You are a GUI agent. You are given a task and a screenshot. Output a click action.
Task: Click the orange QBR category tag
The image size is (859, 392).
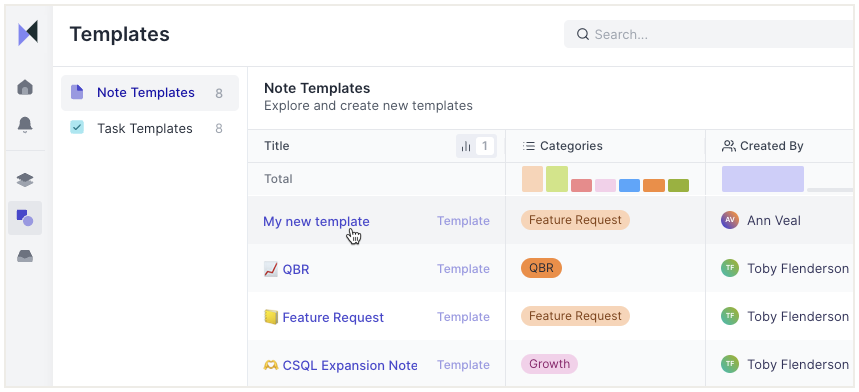541,268
